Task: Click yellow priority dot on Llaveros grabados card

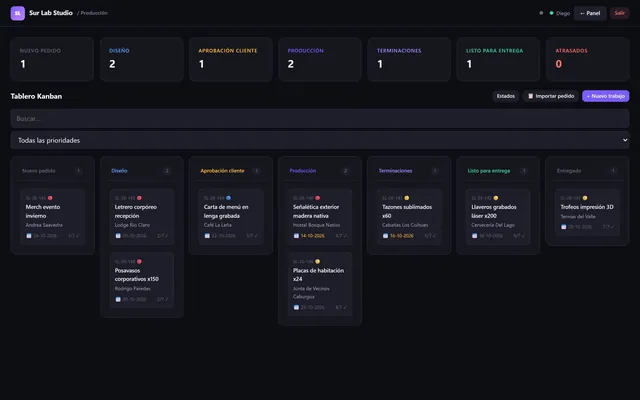Action: [x=496, y=198]
